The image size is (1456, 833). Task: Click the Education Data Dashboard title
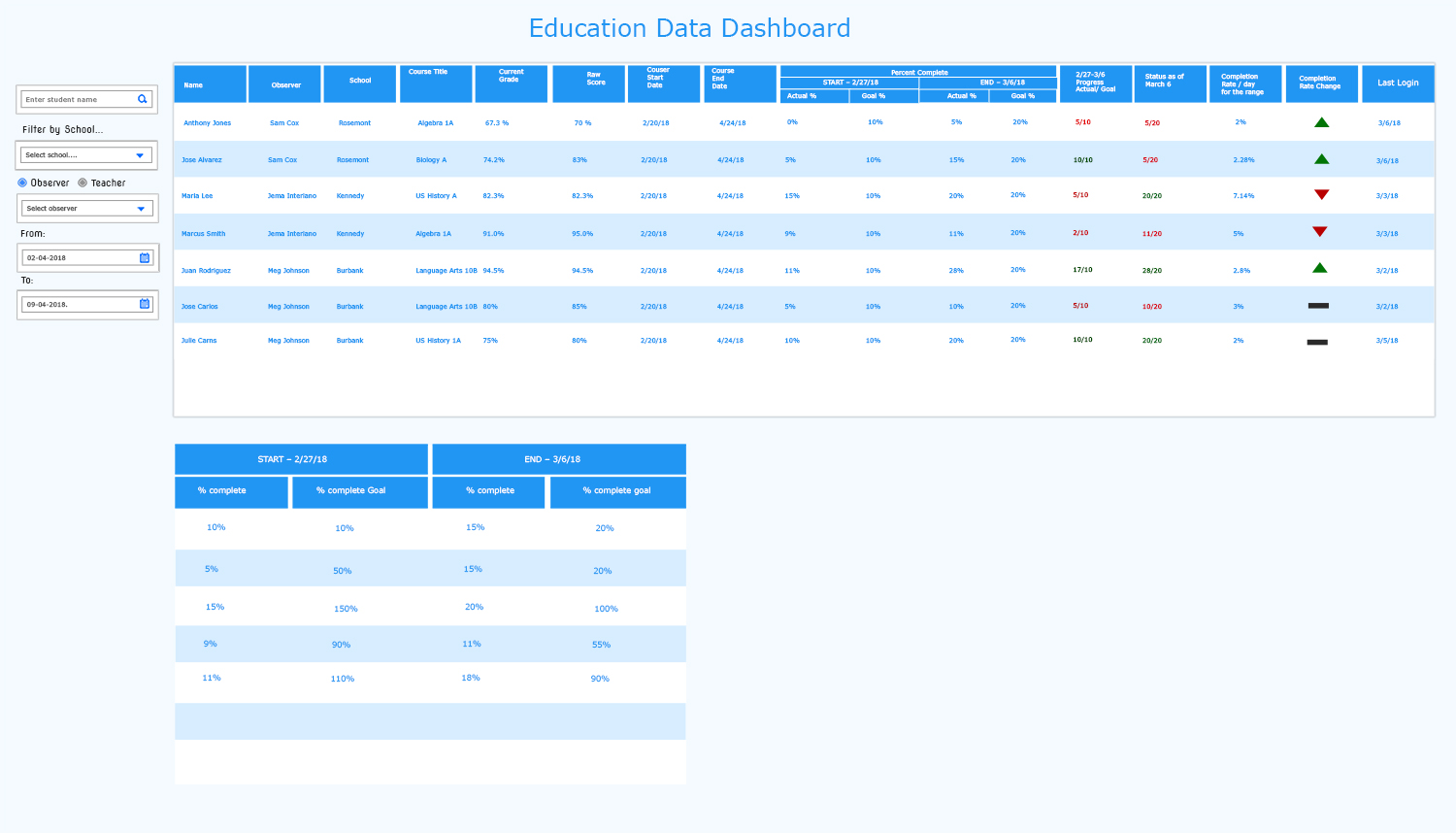[689, 28]
